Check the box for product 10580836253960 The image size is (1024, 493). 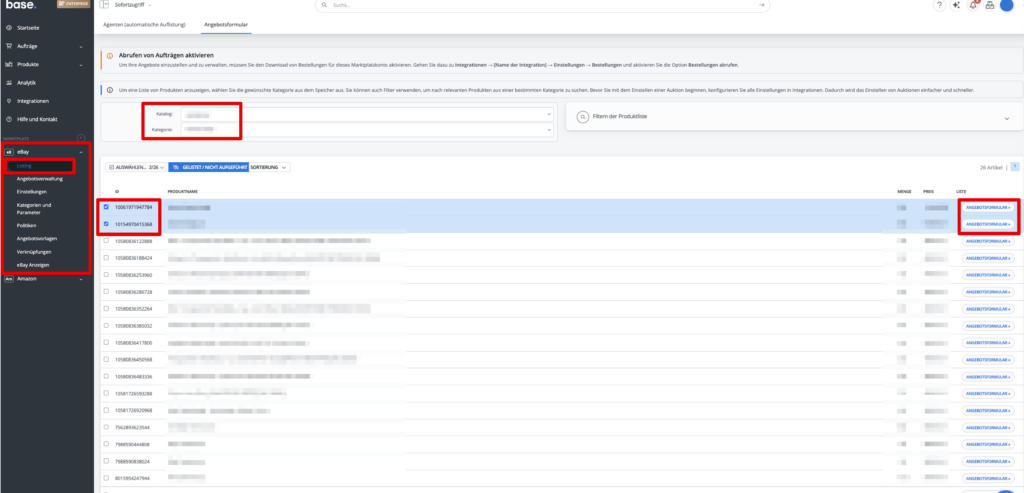tap(106, 275)
